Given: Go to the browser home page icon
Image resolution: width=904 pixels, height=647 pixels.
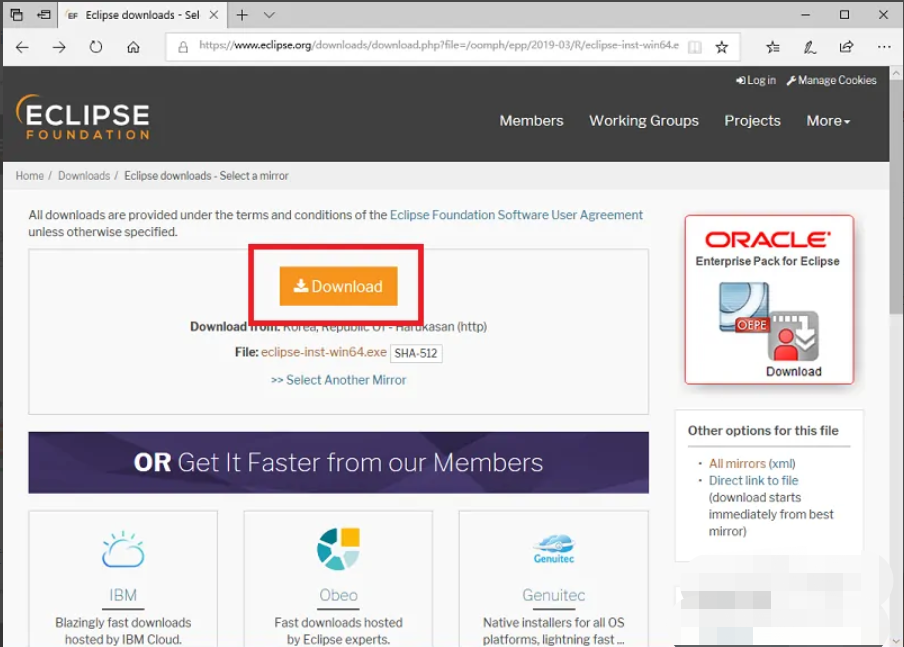Looking at the screenshot, I should click(133, 47).
